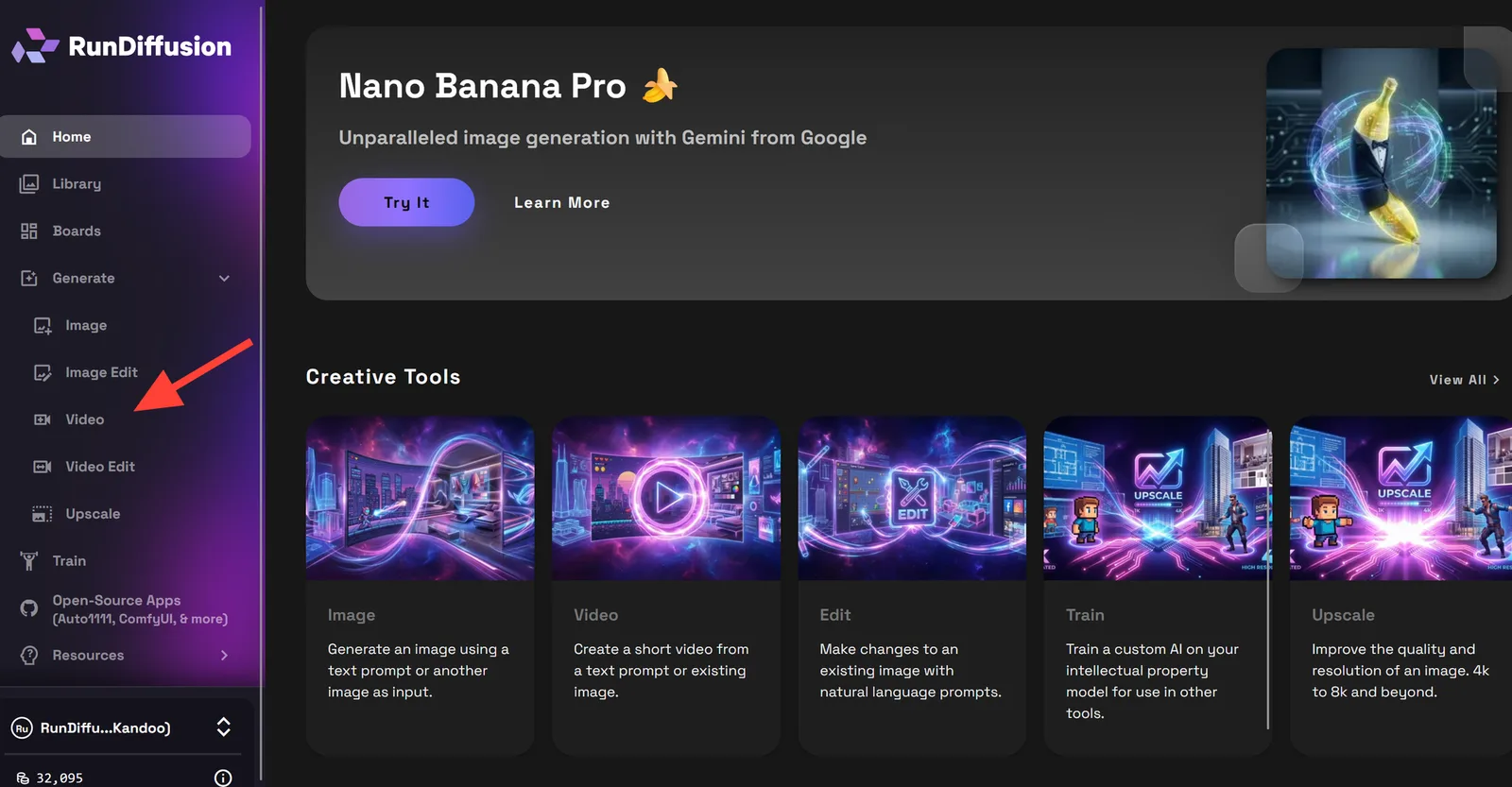Click the Learn More link
The width and height of the screenshot is (1512, 787).
click(562, 202)
